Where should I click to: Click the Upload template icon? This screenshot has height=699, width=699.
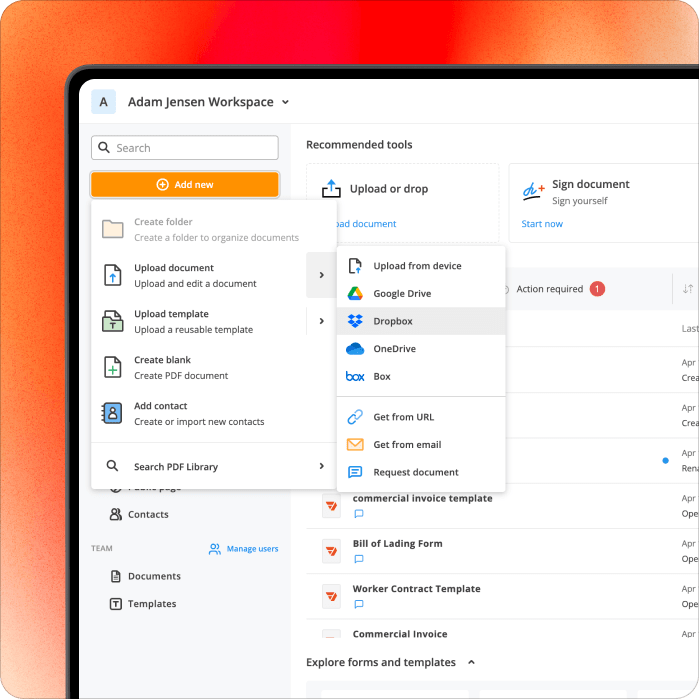(112, 321)
